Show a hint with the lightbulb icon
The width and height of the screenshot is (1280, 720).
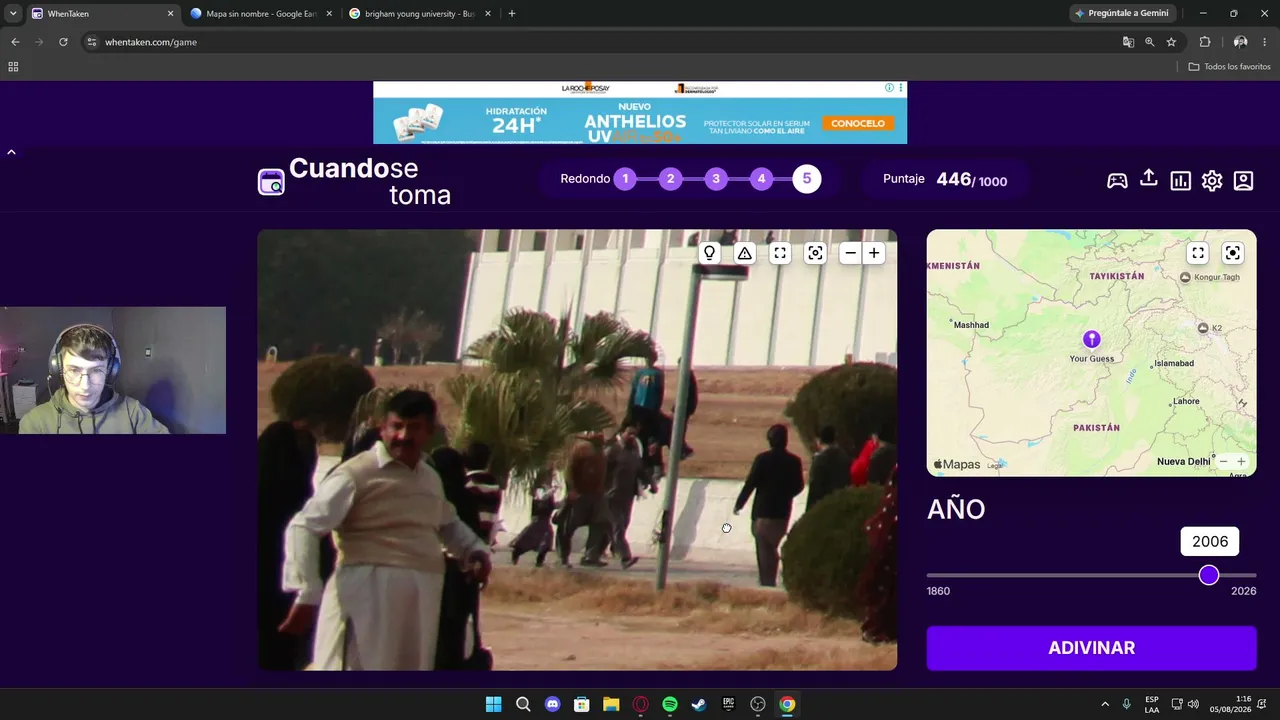tap(710, 253)
